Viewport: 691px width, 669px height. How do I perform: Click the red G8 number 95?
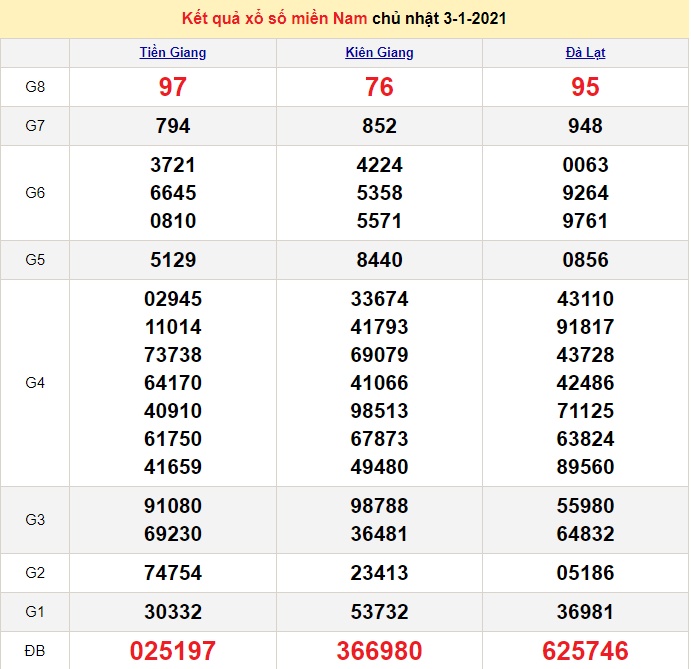pyautogui.click(x=585, y=87)
